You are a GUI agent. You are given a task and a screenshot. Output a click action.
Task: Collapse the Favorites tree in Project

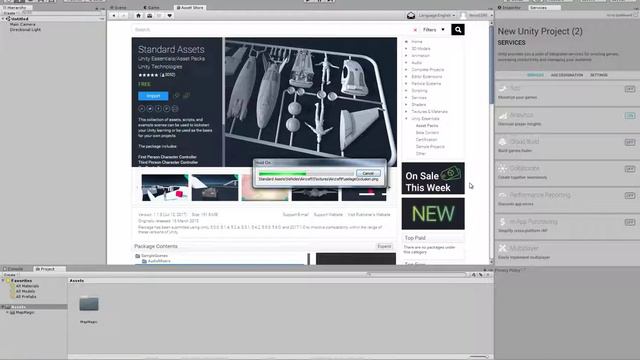(x=3, y=281)
